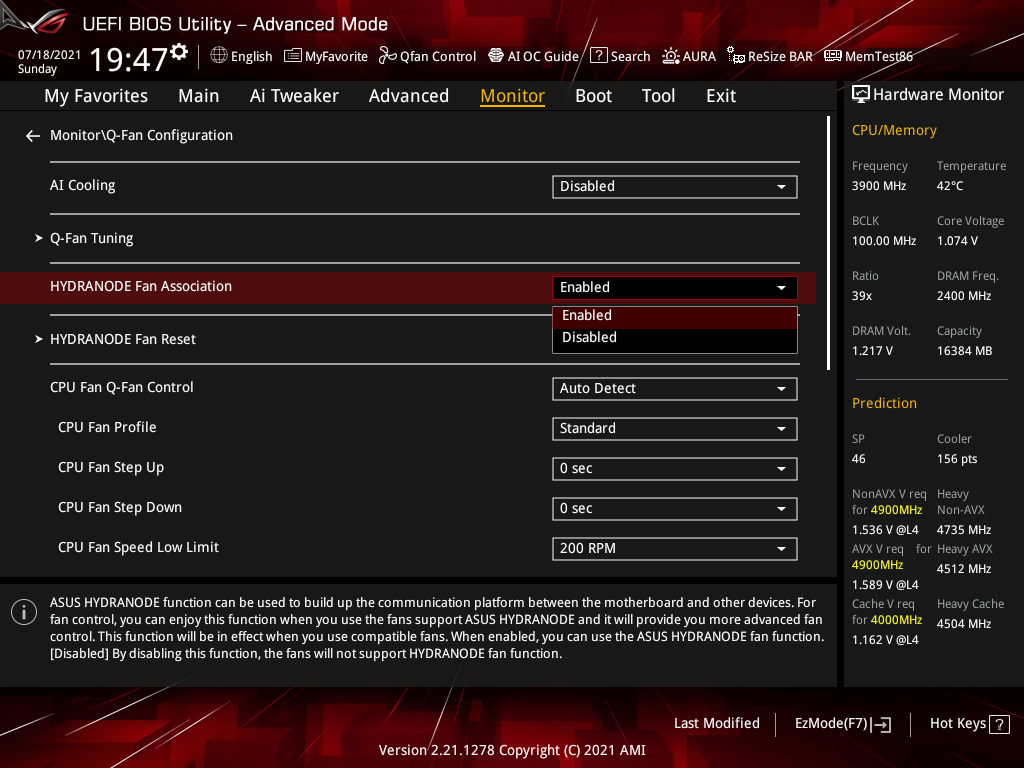
Task: Expand the HYDRANODE Fan Reset entry
Action: coord(123,339)
